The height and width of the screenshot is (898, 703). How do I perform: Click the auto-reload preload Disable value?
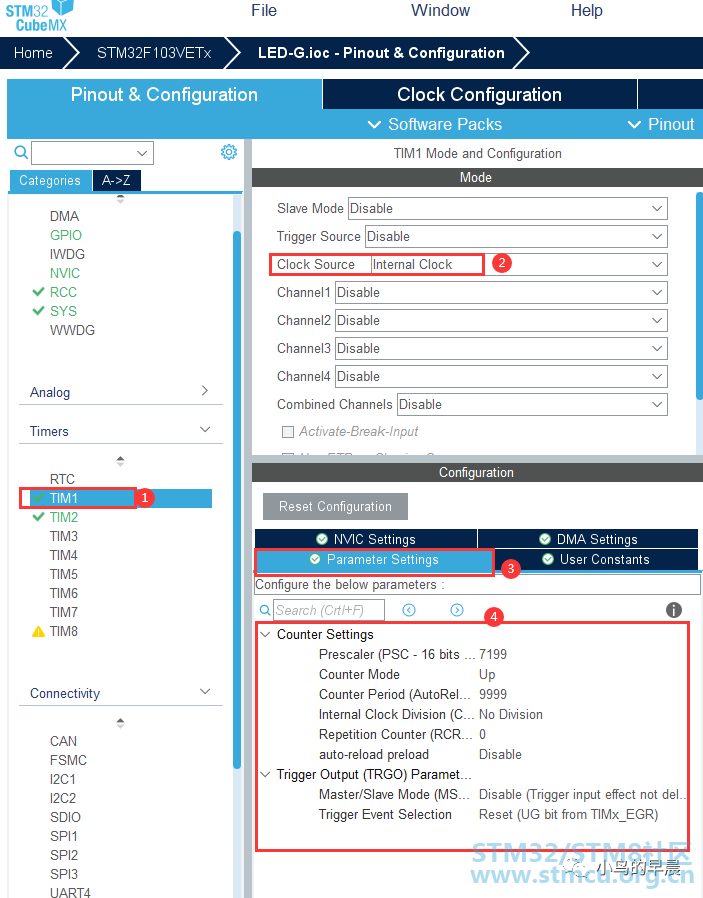500,754
